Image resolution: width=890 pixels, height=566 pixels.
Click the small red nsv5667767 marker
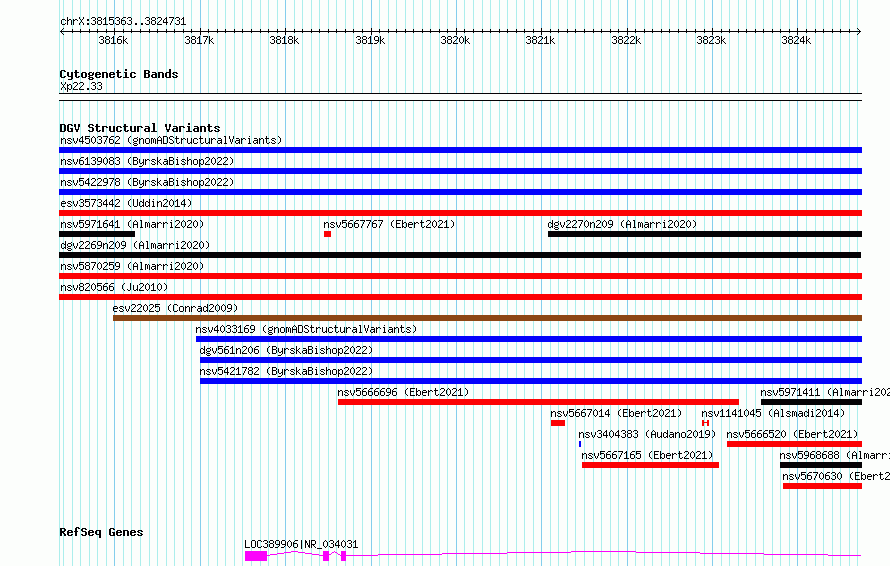click(x=328, y=234)
